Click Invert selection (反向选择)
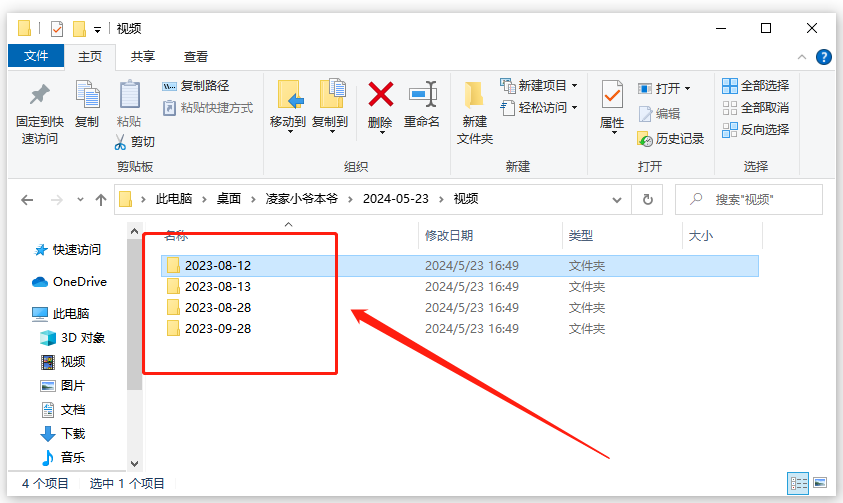The width and height of the screenshot is (843, 503). [x=755, y=130]
